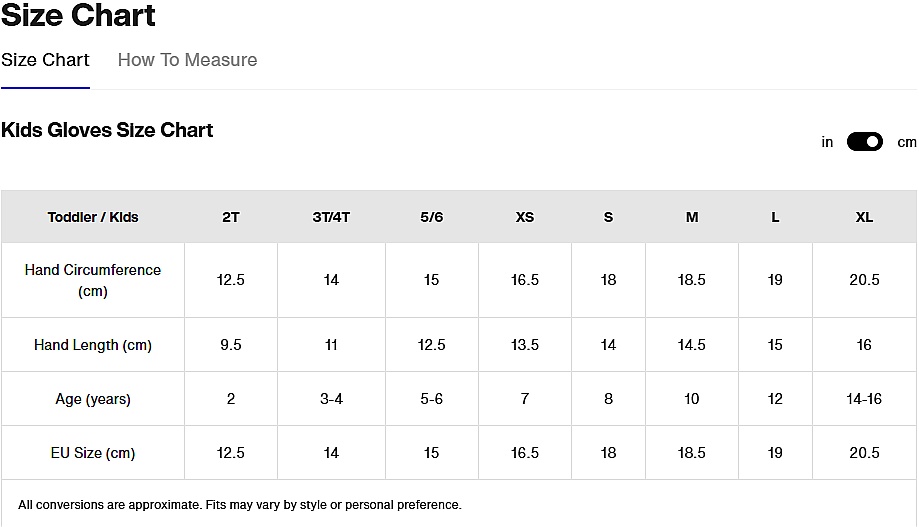The image size is (919, 527).
Task: Select the Size Chart tab
Action: (45, 60)
